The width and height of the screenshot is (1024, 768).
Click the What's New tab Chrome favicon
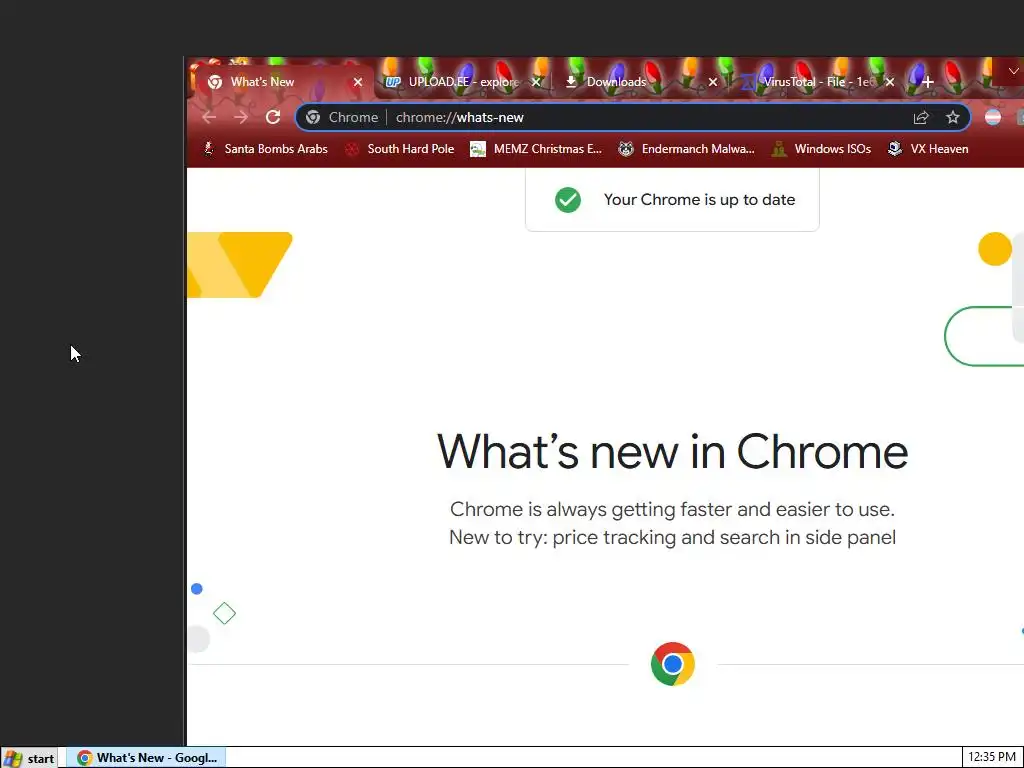[215, 82]
